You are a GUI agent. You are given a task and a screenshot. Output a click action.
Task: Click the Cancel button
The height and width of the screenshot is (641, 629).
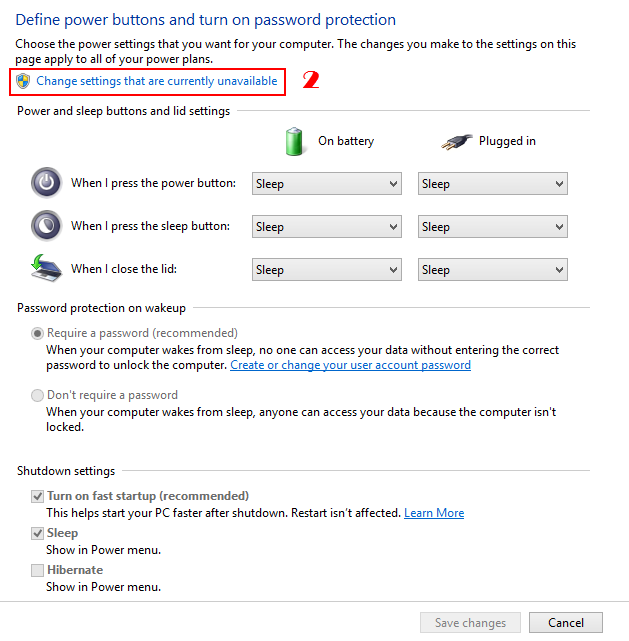[x=565, y=622]
